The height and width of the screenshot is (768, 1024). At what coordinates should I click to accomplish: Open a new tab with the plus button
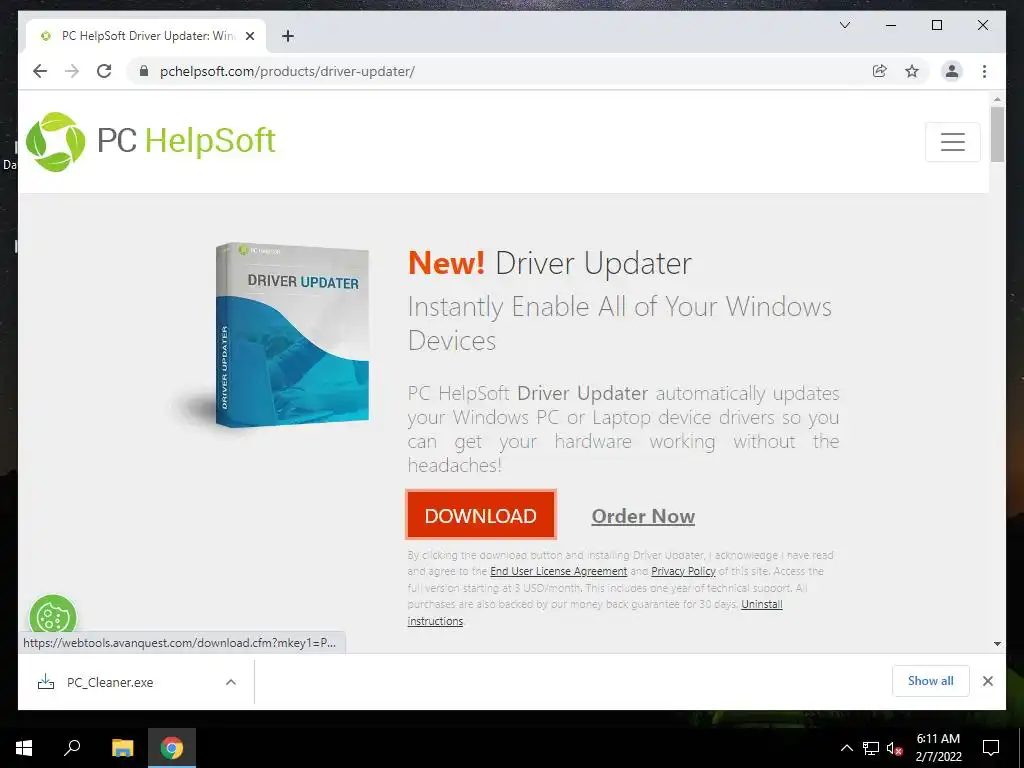click(288, 36)
